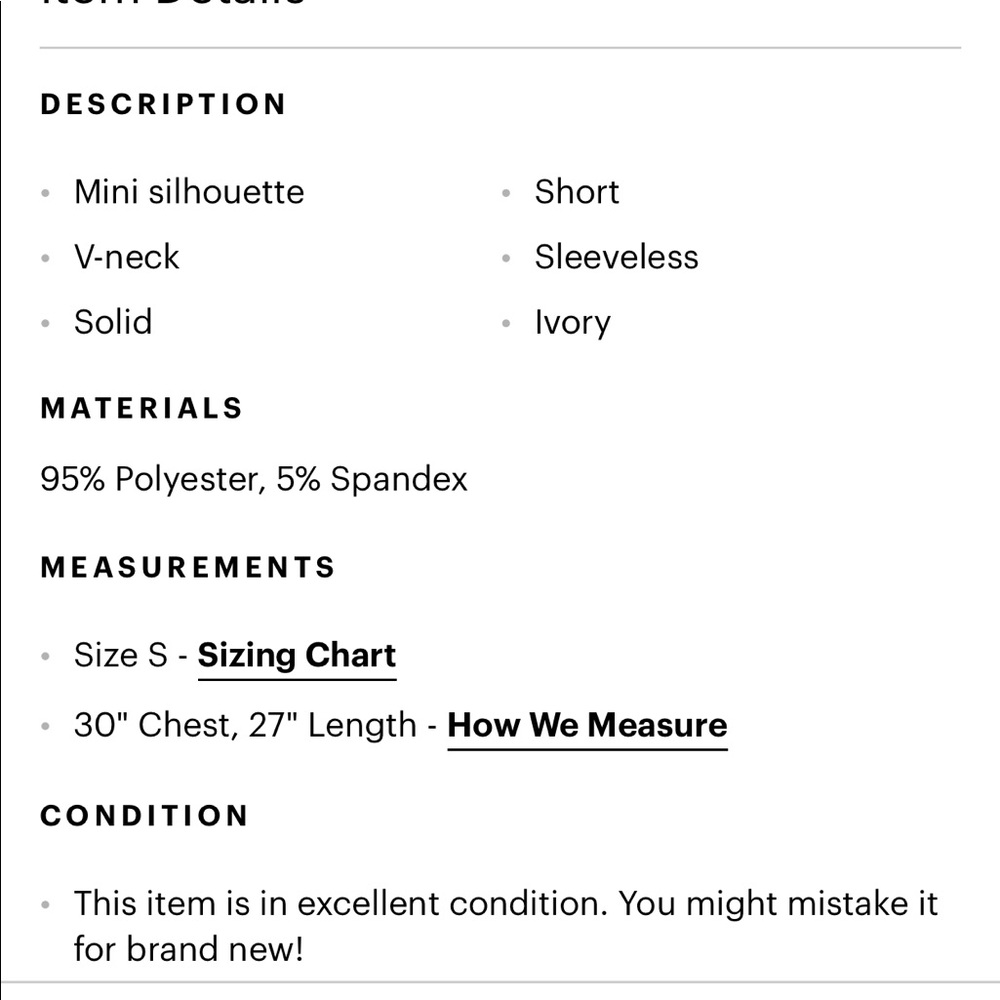Click the partially visible Item Details title

(172, 5)
